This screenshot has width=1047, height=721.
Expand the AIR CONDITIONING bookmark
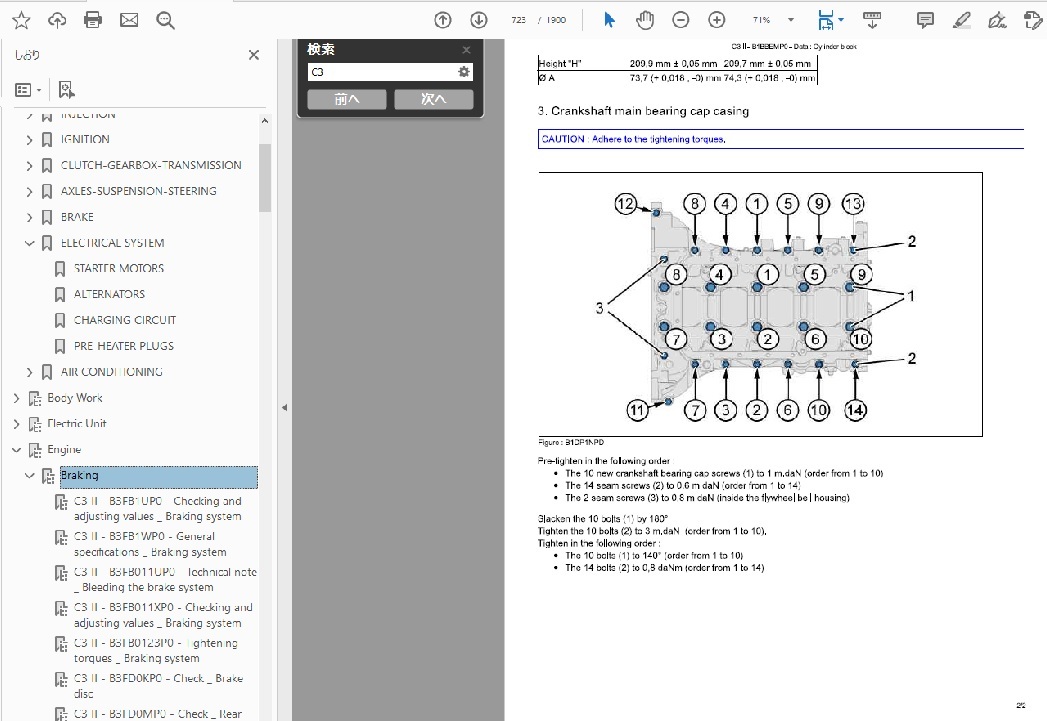29,372
